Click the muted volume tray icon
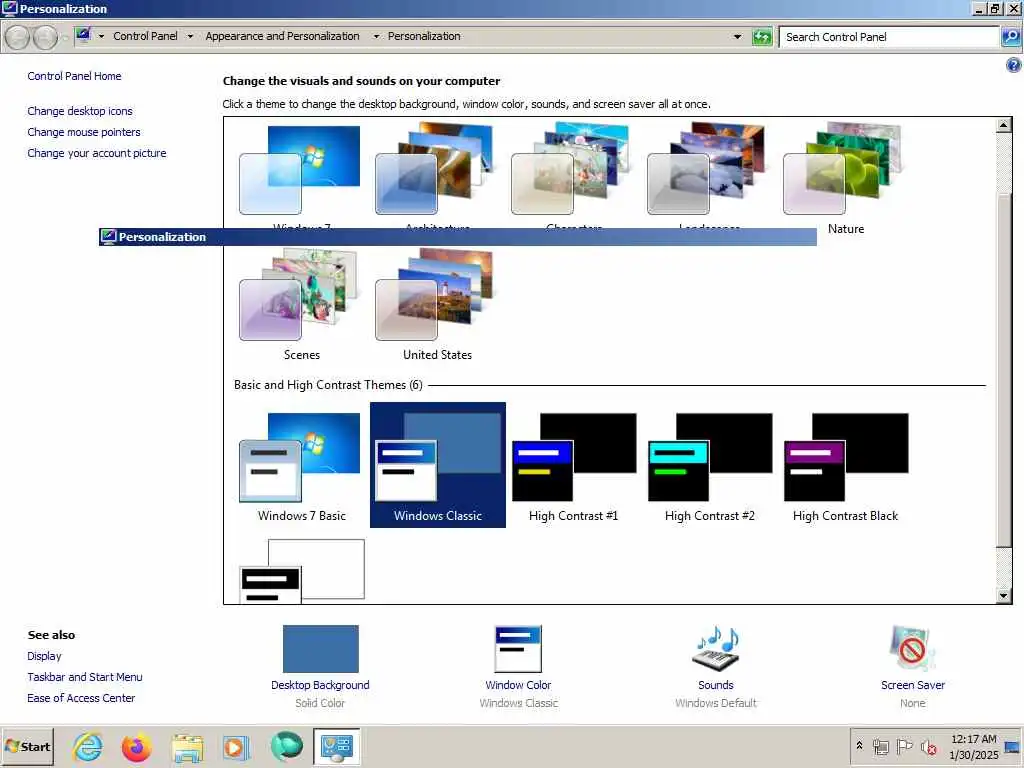The width and height of the screenshot is (1024, 768). click(x=929, y=746)
